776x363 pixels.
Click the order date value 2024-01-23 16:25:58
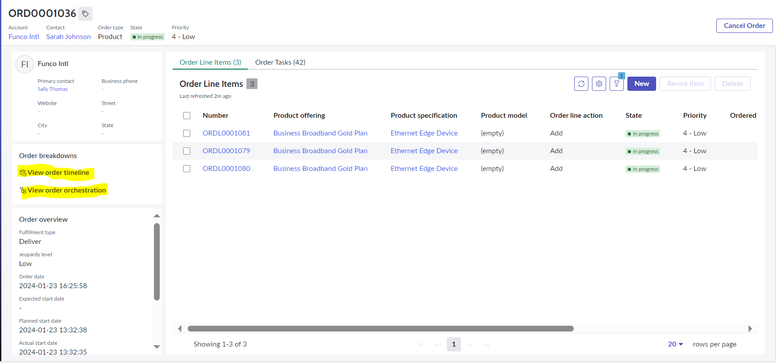point(53,286)
